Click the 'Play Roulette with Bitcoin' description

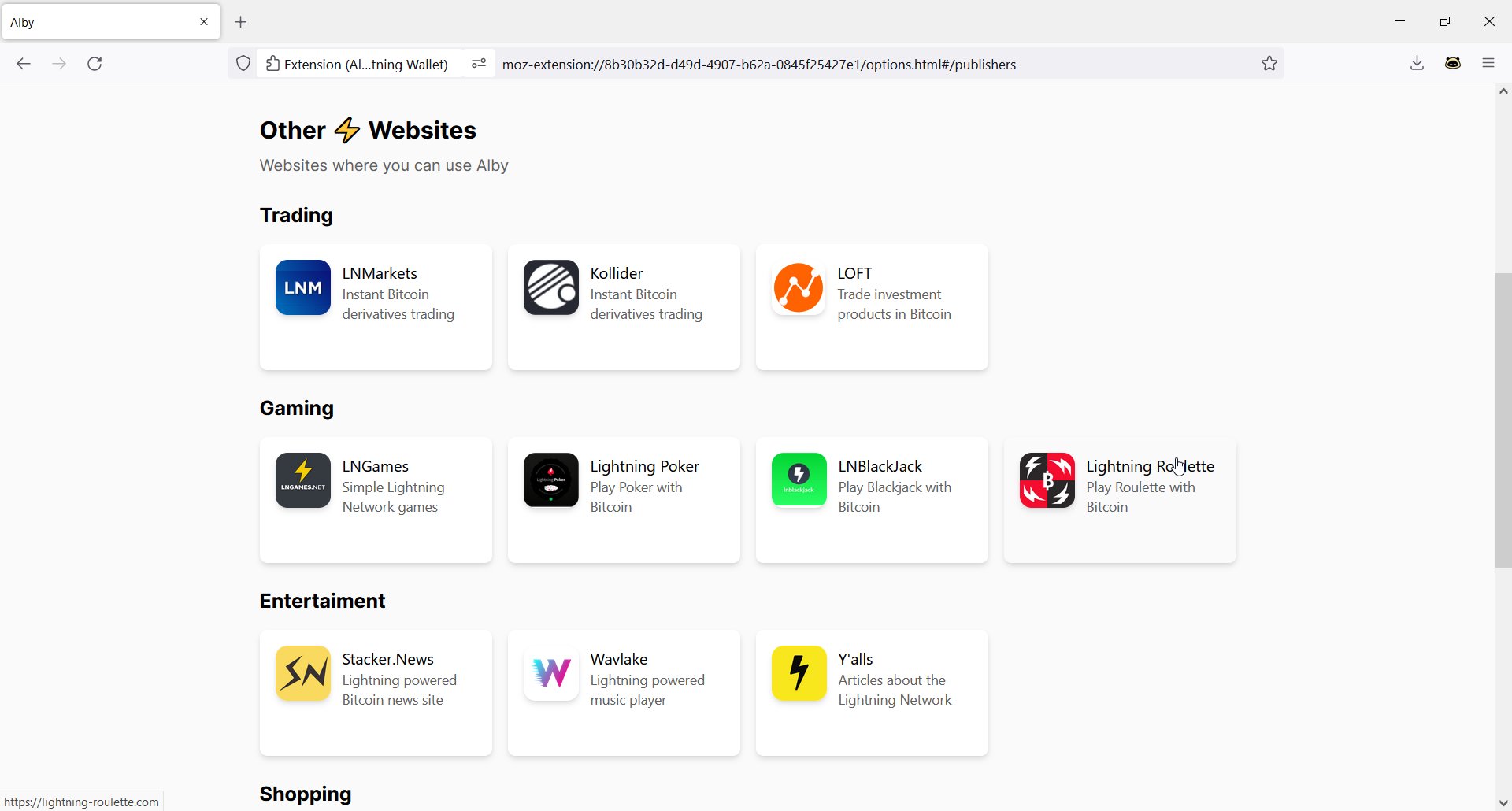pyautogui.click(x=1141, y=498)
